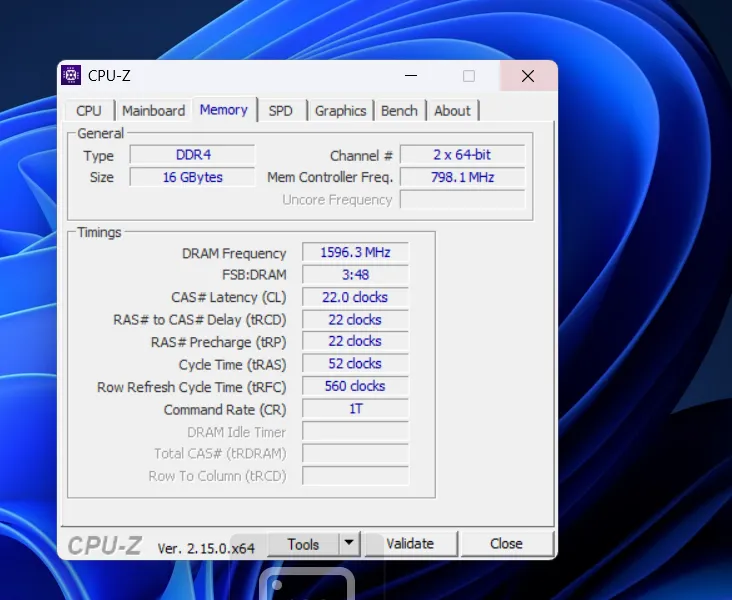This screenshot has height=600, width=732.
Task: Click the empty Uncore Frequency field
Action: pyautogui.click(x=462, y=199)
